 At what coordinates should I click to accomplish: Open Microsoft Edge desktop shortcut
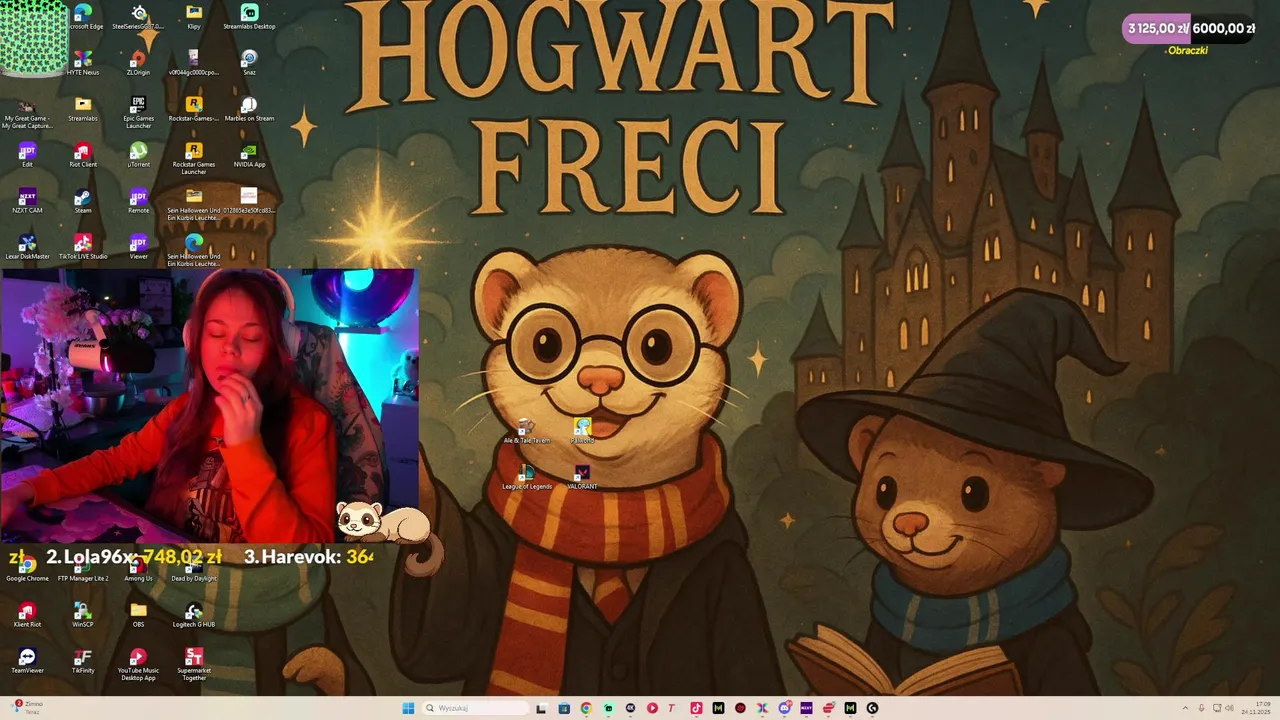click(x=84, y=17)
